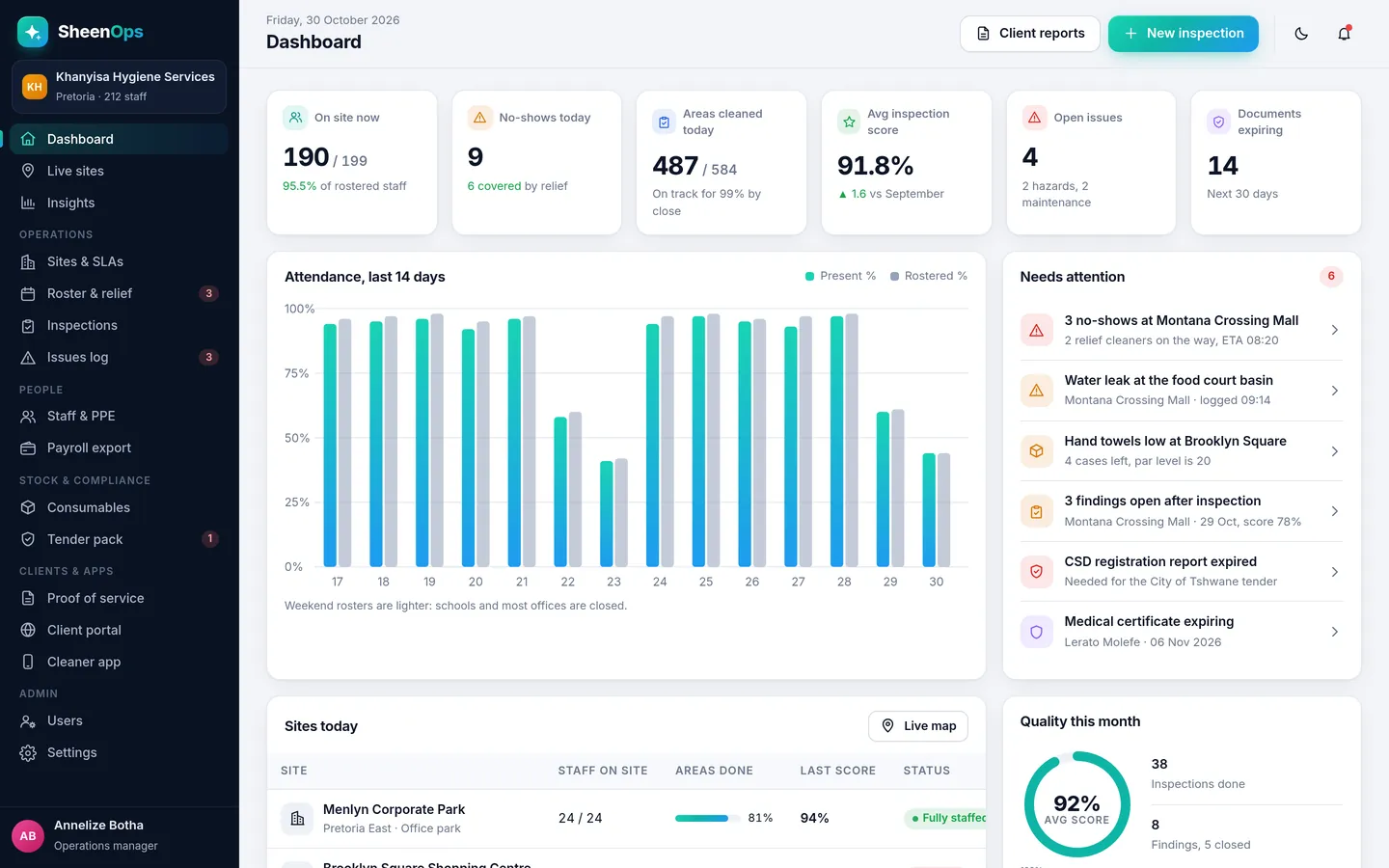Click the red shield icon for CSD registration

point(1036,572)
